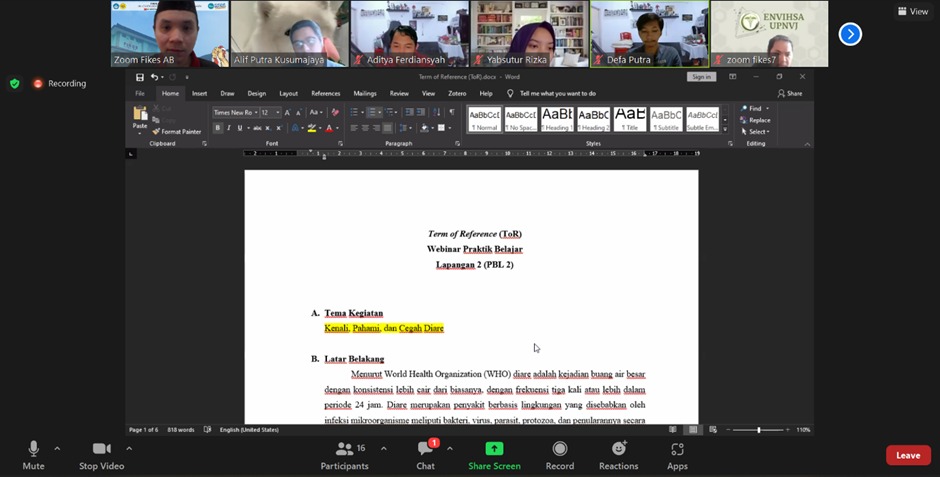Image resolution: width=940 pixels, height=477 pixels.
Task: Click the Share Screen icon in Zoom
Action: pyautogui.click(x=493, y=449)
